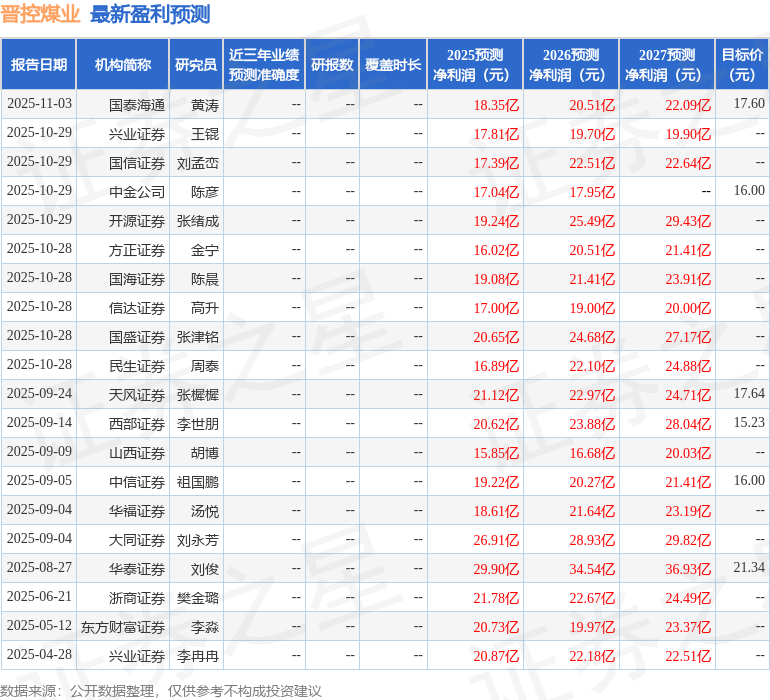Screen dimensions: 770x700
Task: Click the 最新盈利预测 heading text
Action: (x=150, y=14)
